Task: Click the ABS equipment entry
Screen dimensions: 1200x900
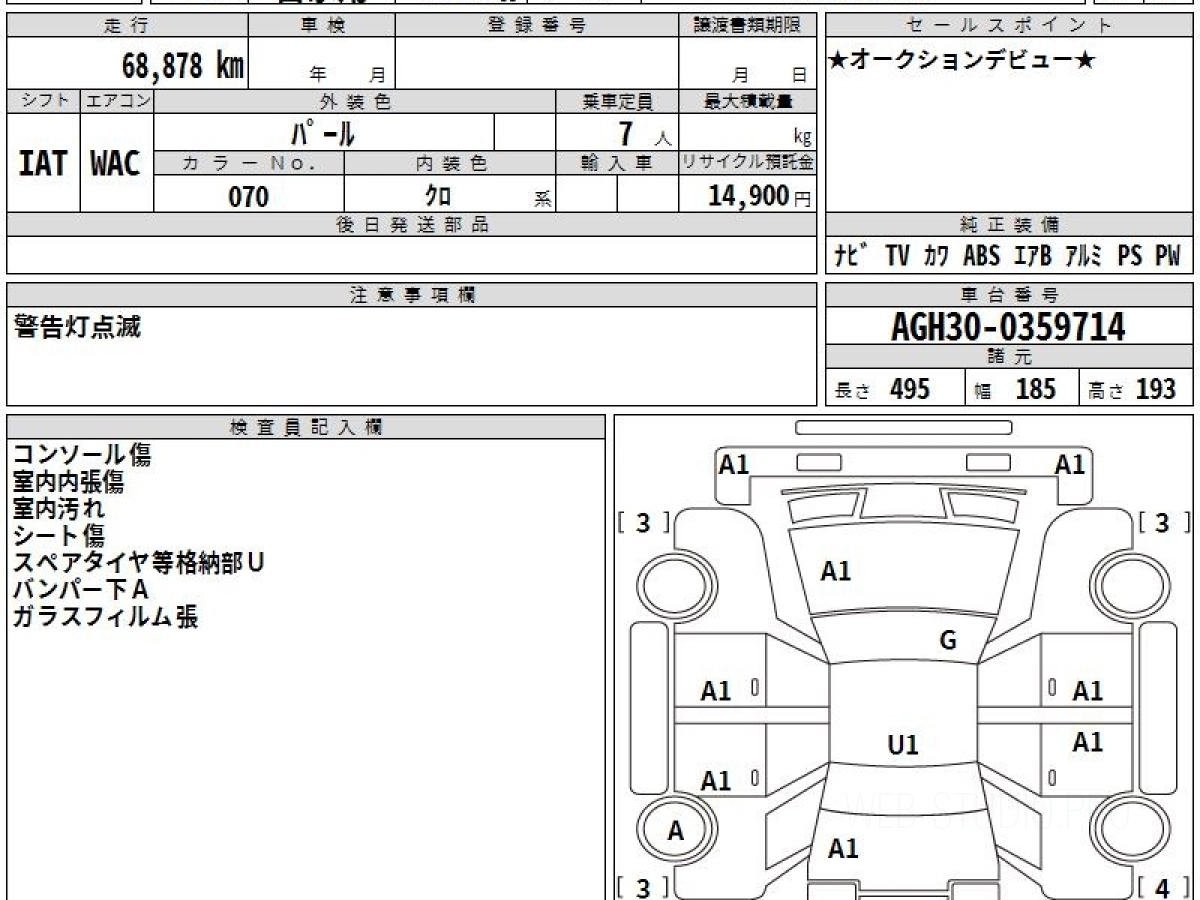Action: click(x=981, y=256)
